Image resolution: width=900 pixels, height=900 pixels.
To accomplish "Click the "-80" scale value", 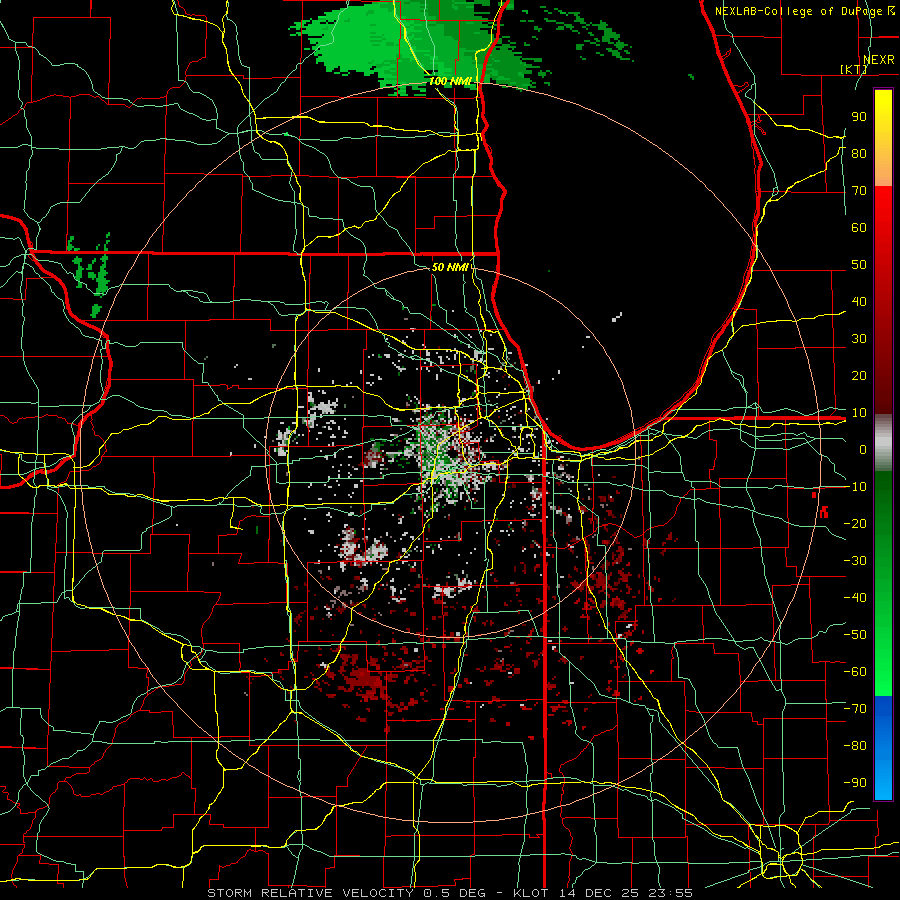I will point(855,746).
